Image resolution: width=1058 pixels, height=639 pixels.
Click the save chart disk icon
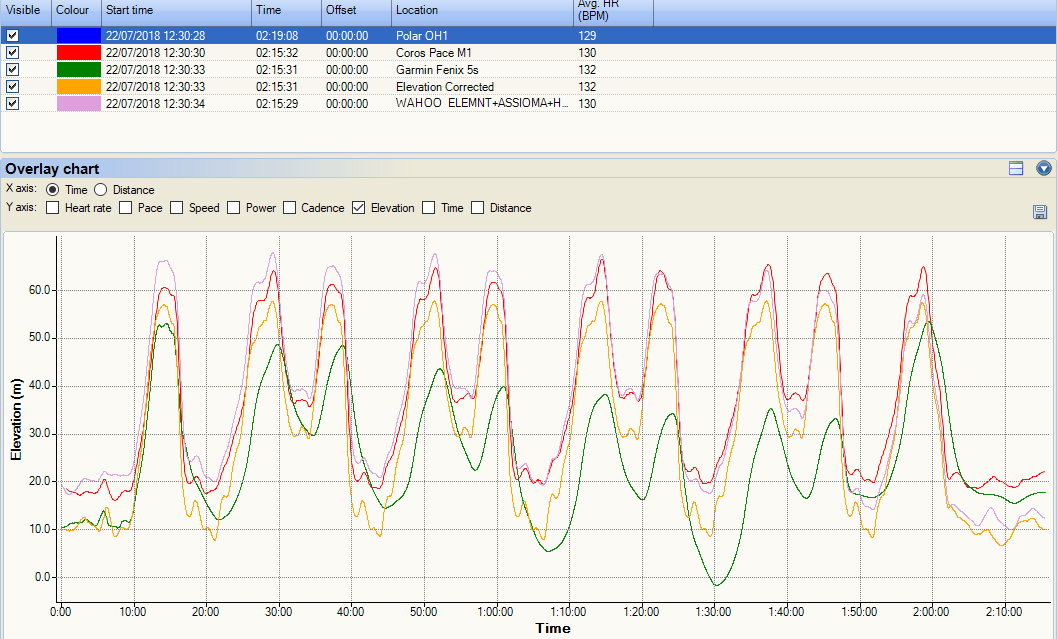(1040, 212)
